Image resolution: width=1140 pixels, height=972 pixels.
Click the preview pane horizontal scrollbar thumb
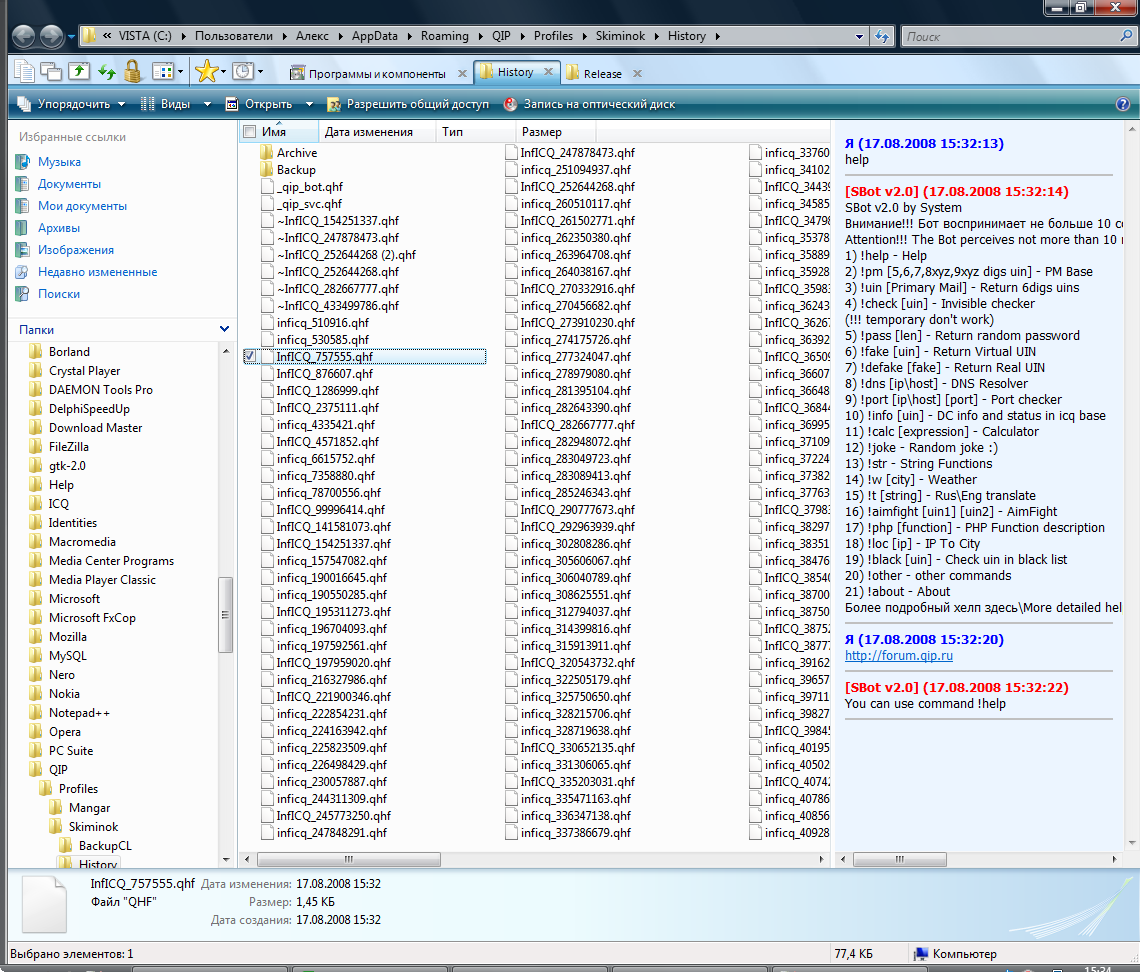click(899, 859)
